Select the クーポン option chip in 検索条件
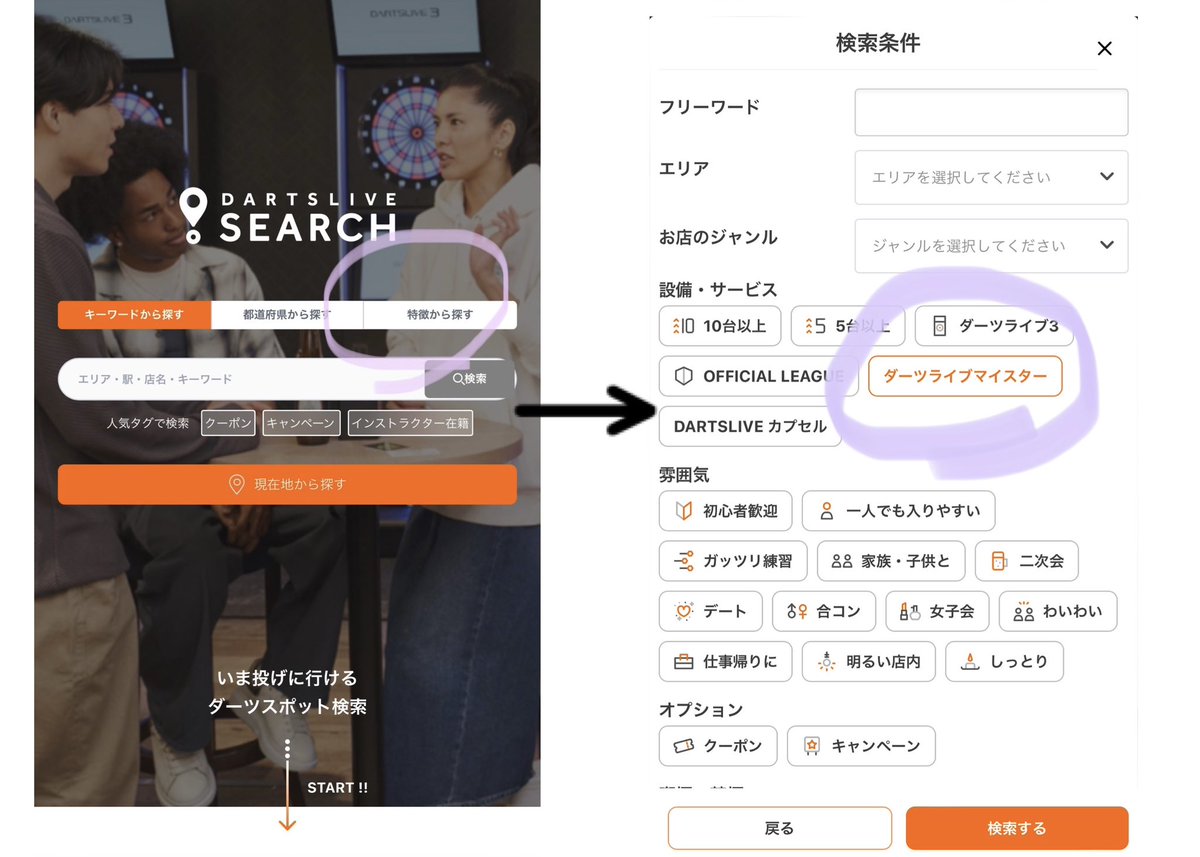The image size is (1200, 857). [x=718, y=746]
